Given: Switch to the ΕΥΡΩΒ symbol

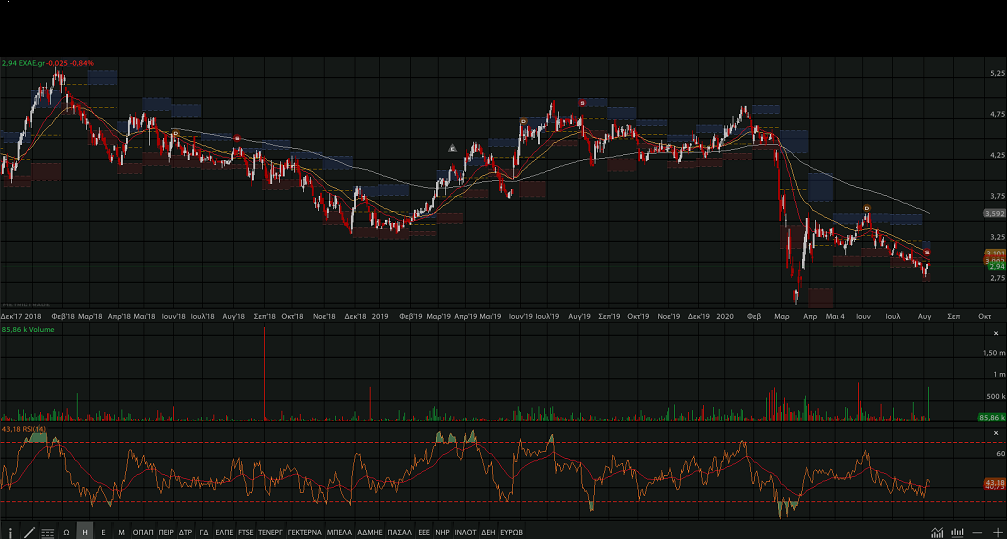Looking at the screenshot, I should [x=512, y=532].
